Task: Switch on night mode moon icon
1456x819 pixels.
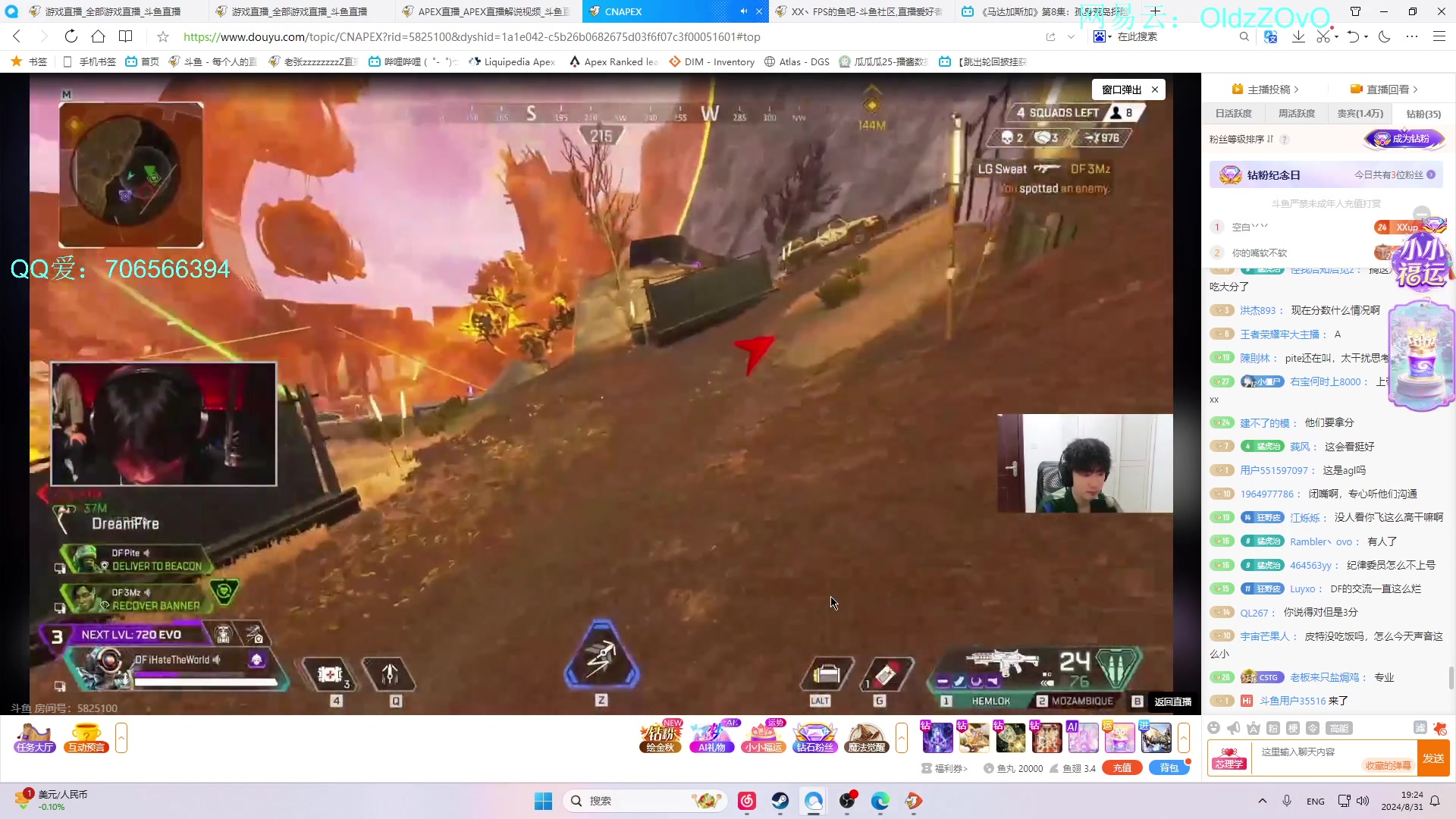Action: 1385,36
